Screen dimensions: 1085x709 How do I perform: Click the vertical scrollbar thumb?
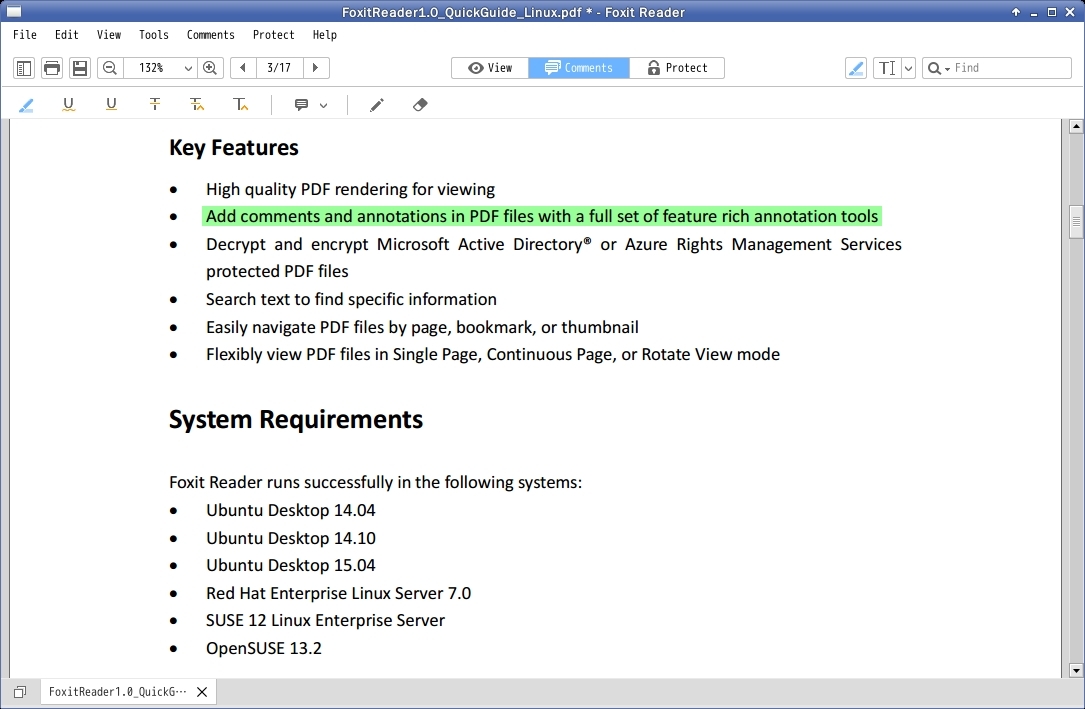1076,222
